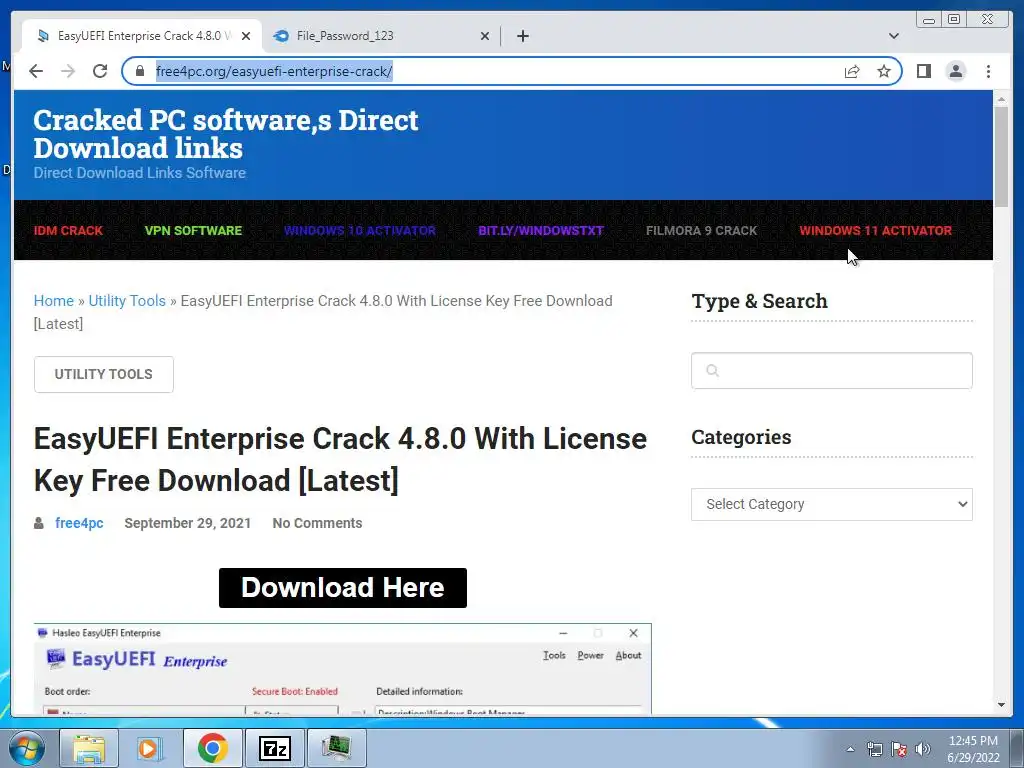Open Action Center flag icon
Viewport: 1024px width, 768px height.
pos(899,749)
